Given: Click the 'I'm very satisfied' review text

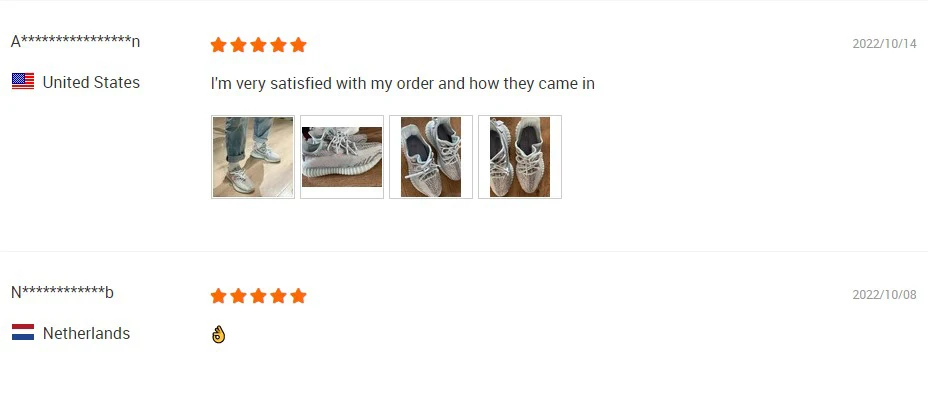Looking at the screenshot, I should pyautogui.click(x=402, y=83).
